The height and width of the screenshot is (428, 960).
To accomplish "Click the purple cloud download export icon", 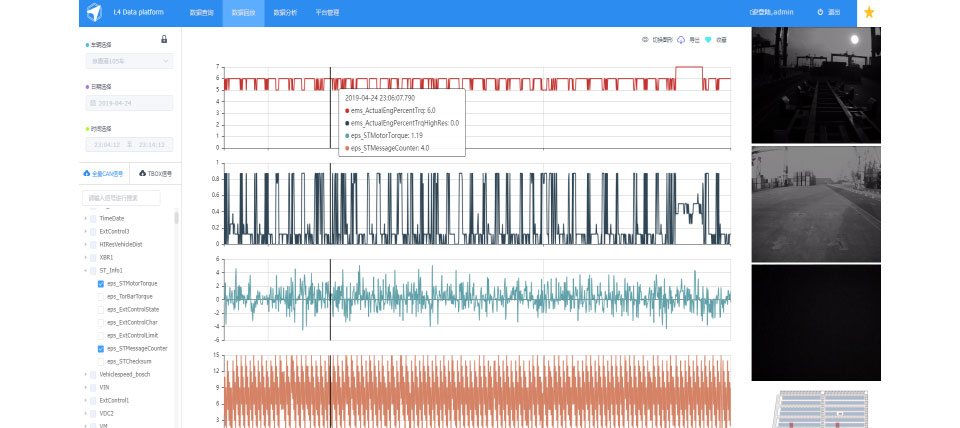I will pyautogui.click(x=681, y=40).
